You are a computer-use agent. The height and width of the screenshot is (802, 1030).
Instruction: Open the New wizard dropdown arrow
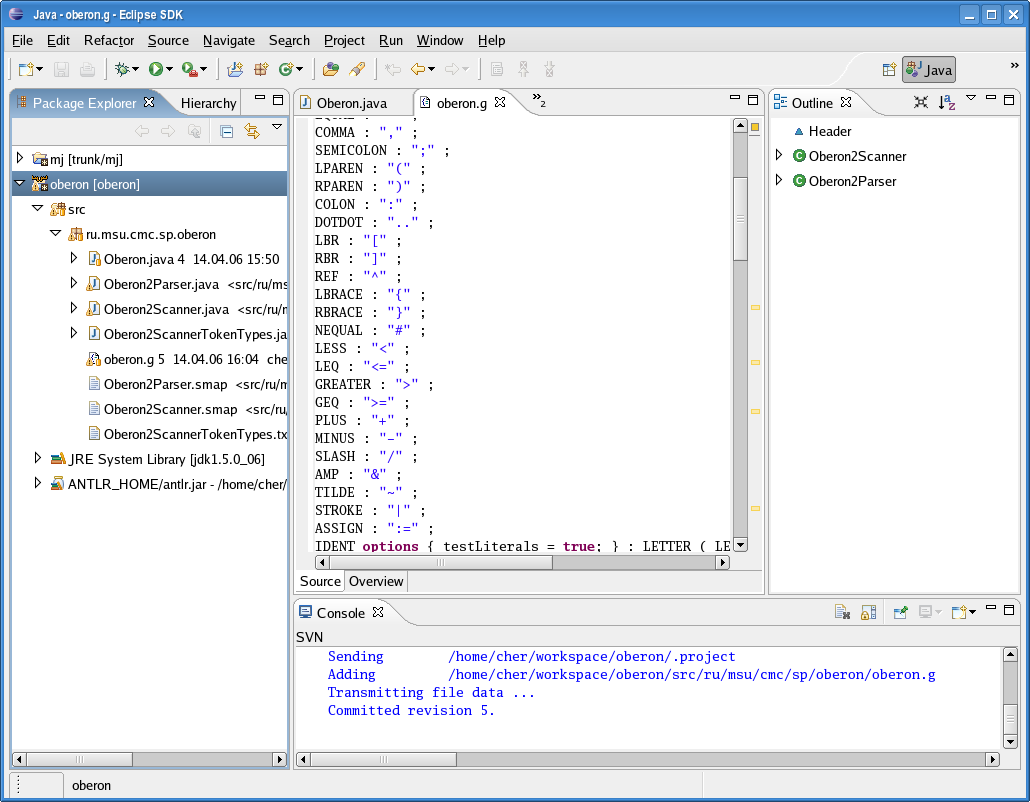pos(39,69)
